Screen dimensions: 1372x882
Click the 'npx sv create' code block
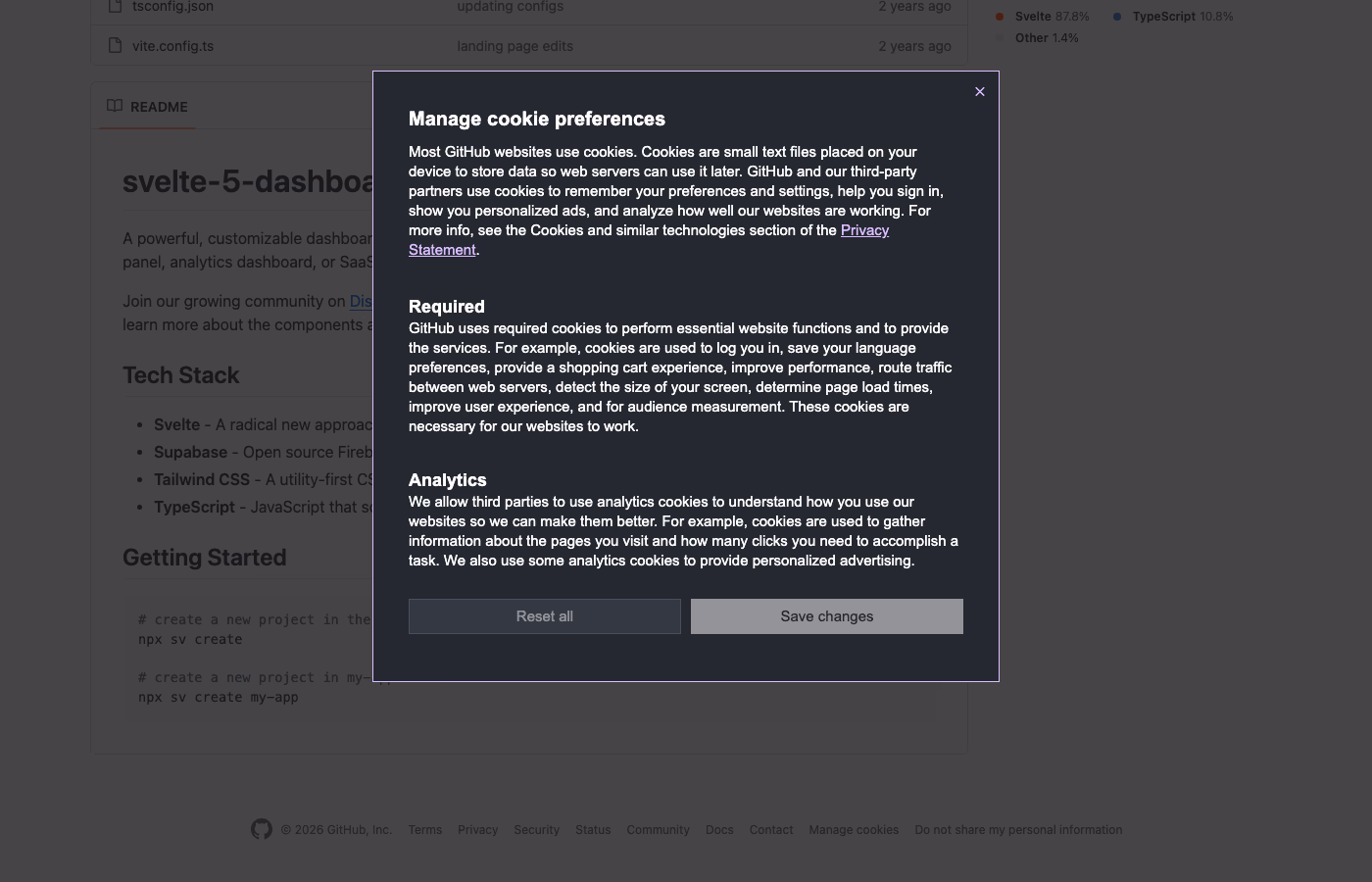[189, 639]
